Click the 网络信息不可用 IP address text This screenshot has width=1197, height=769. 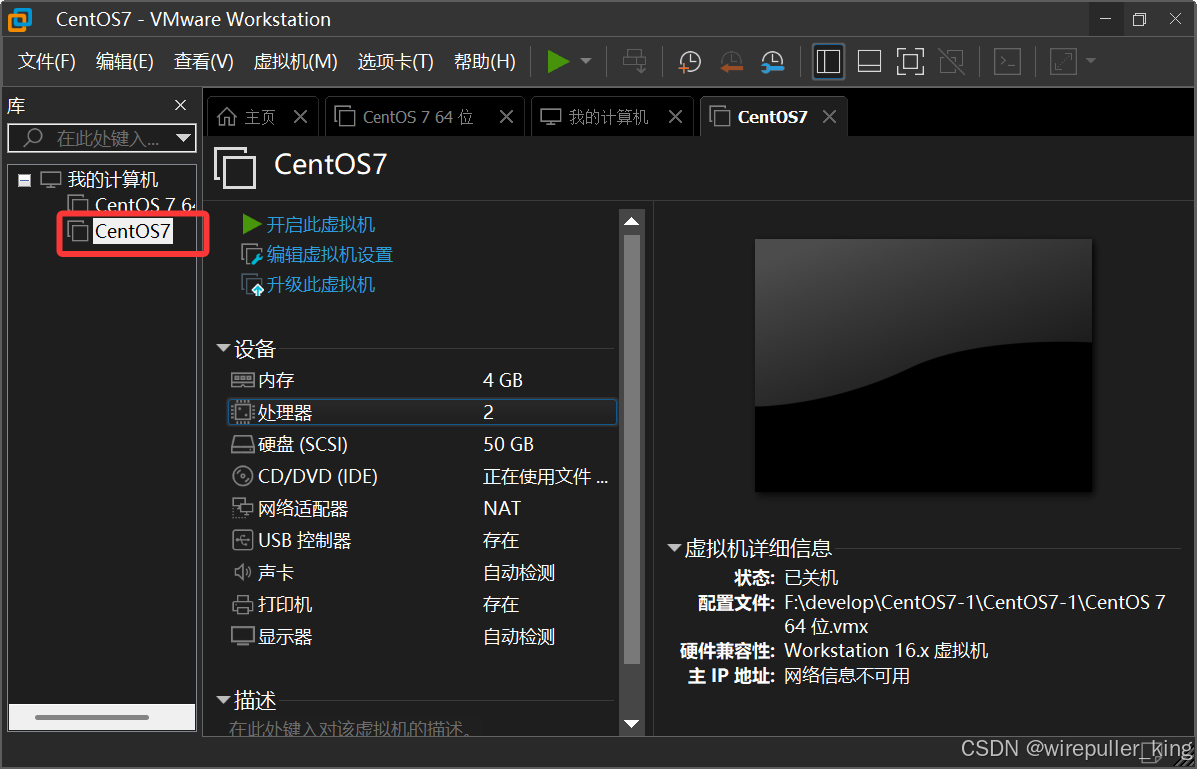pos(847,676)
